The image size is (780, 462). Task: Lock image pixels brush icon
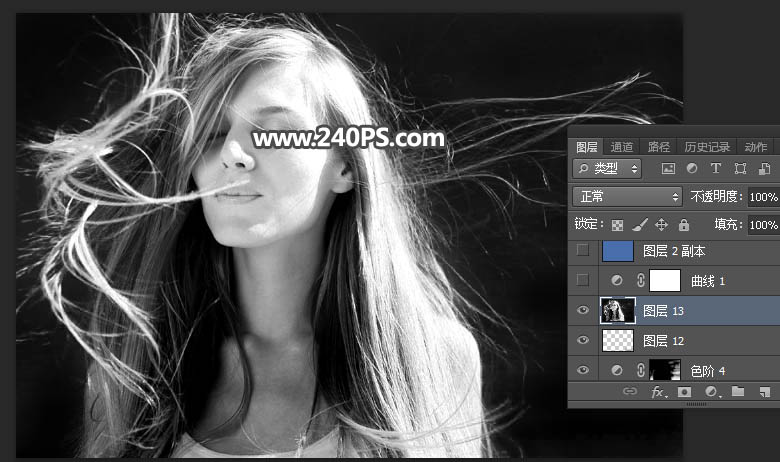click(640, 225)
